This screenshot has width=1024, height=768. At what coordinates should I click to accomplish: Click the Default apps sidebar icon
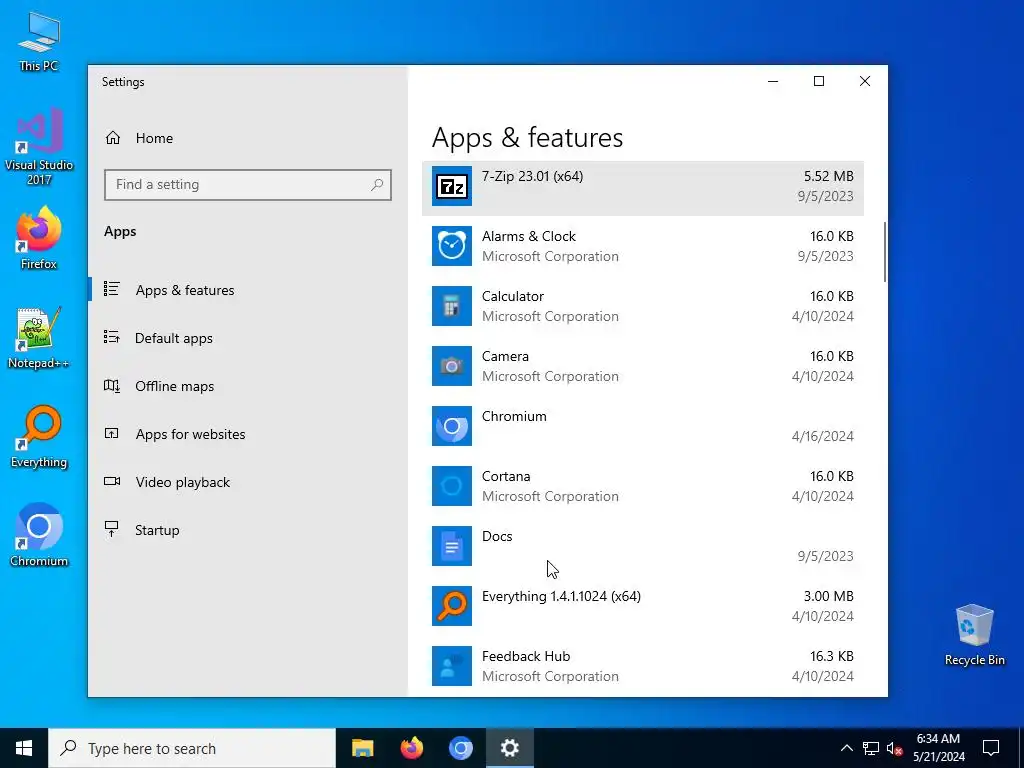[112, 337]
